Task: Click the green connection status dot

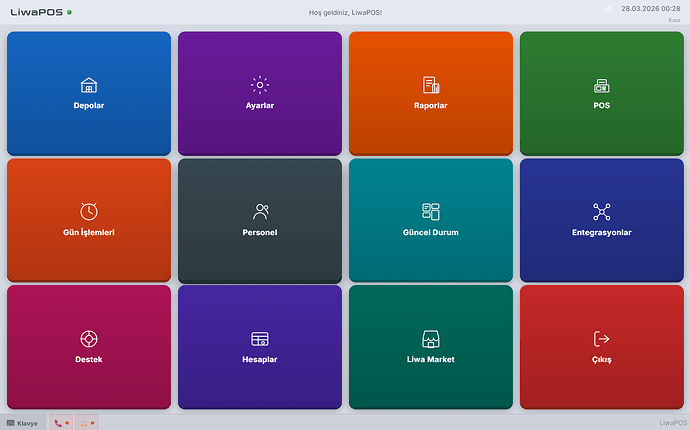Action: [x=69, y=12]
